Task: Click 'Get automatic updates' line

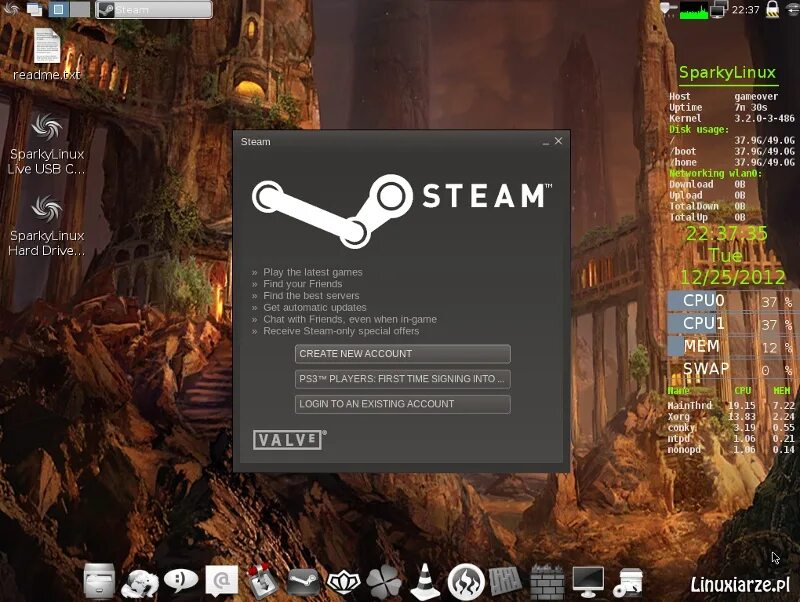Action: tap(315, 307)
